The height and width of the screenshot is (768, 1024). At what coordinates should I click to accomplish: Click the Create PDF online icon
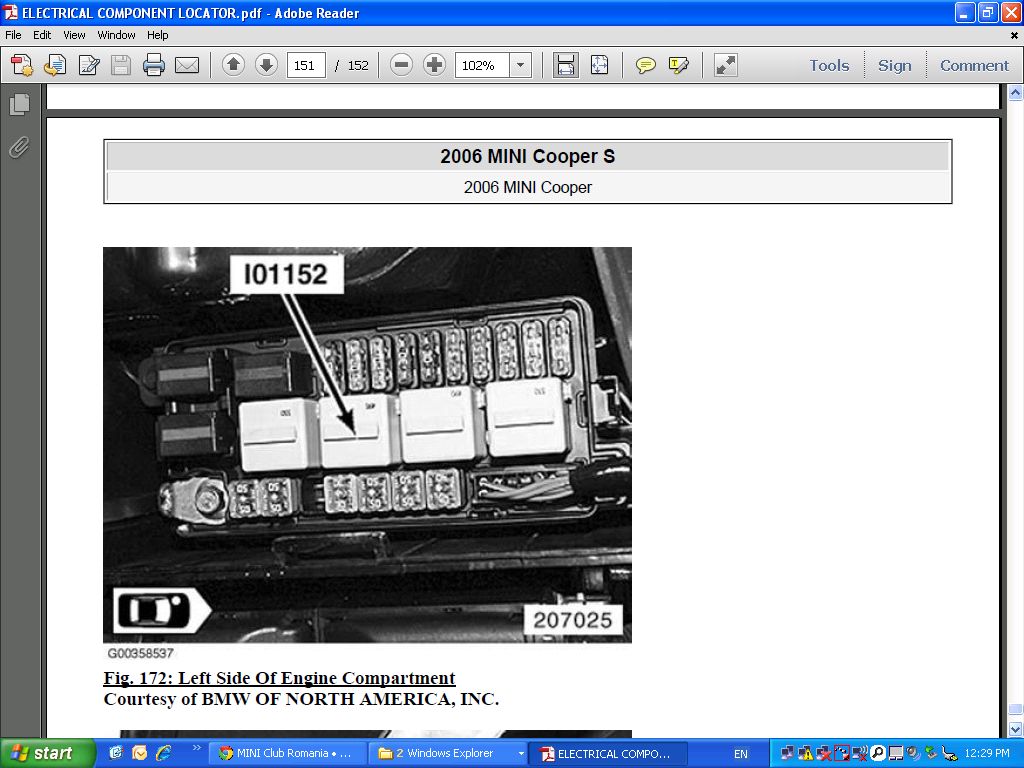(22, 66)
